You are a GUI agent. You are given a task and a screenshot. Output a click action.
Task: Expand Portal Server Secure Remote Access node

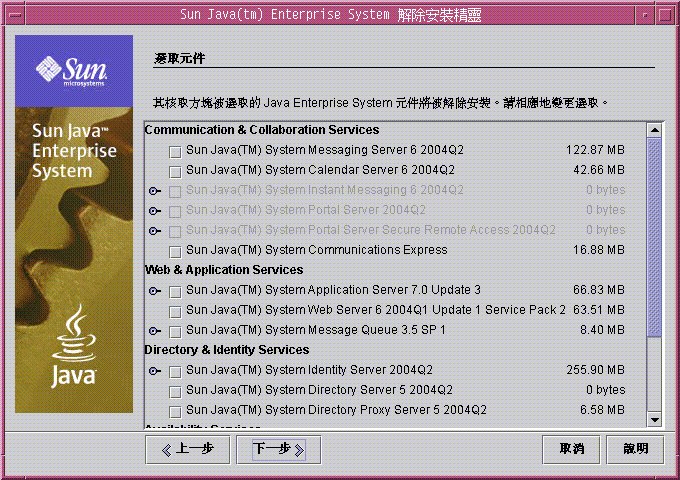tap(155, 231)
